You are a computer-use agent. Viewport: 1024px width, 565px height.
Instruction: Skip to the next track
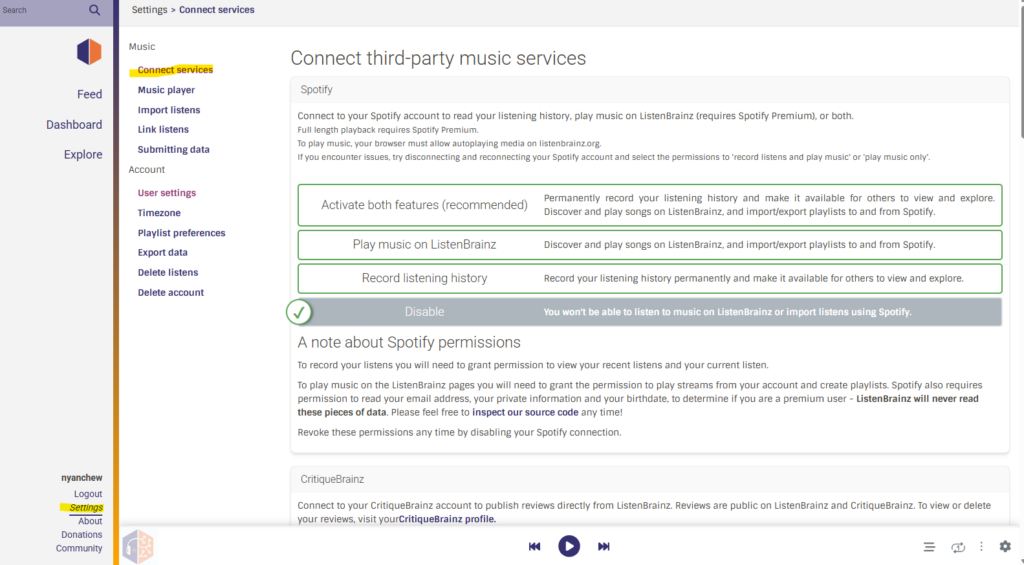pyautogui.click(x=603, y=546)
